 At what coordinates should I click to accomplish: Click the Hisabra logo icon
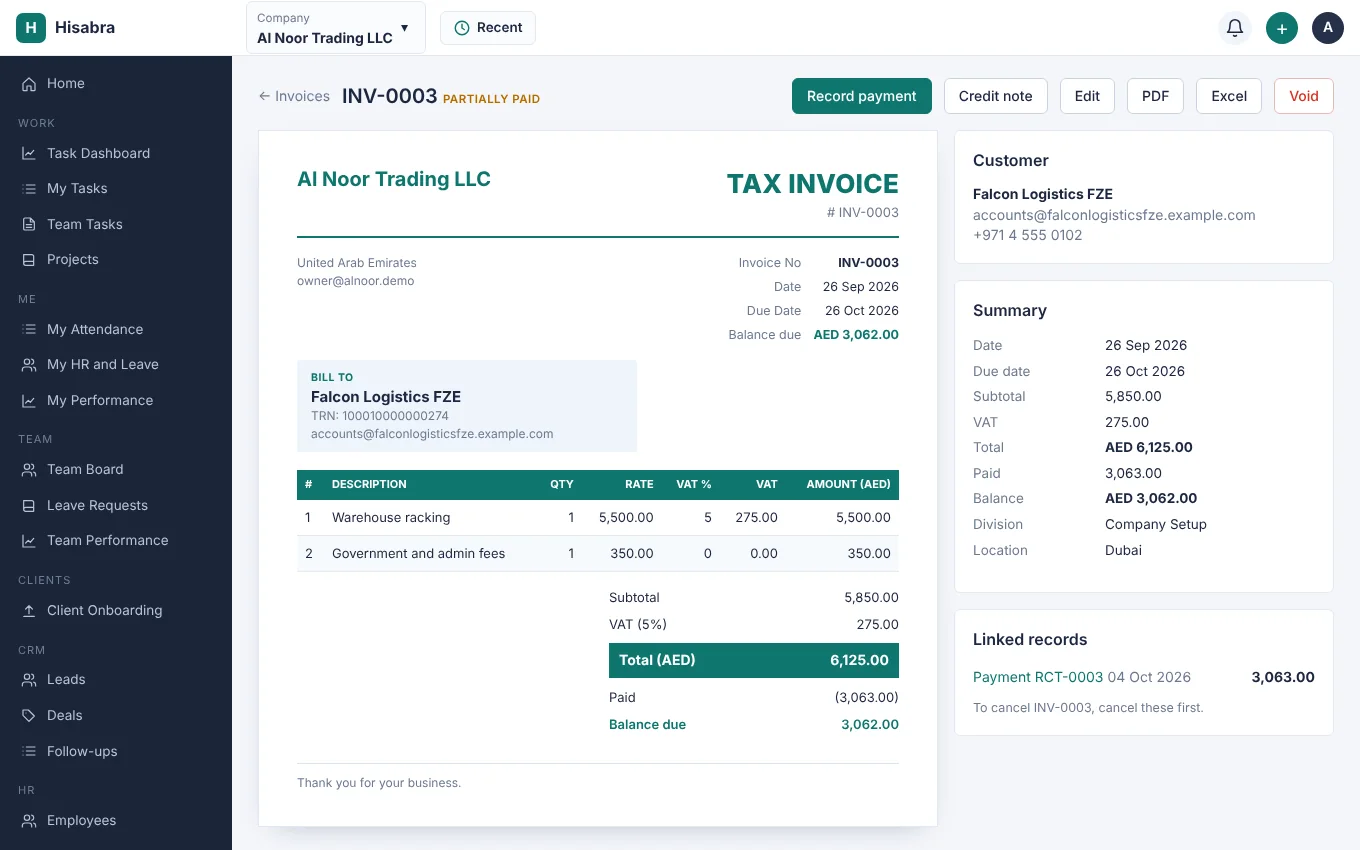pyautogui.click(x=31, y=28)
